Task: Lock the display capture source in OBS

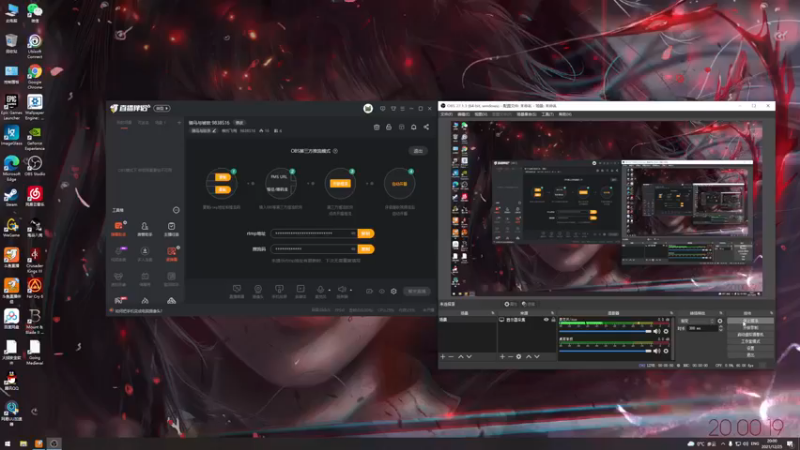Action: 553,320
